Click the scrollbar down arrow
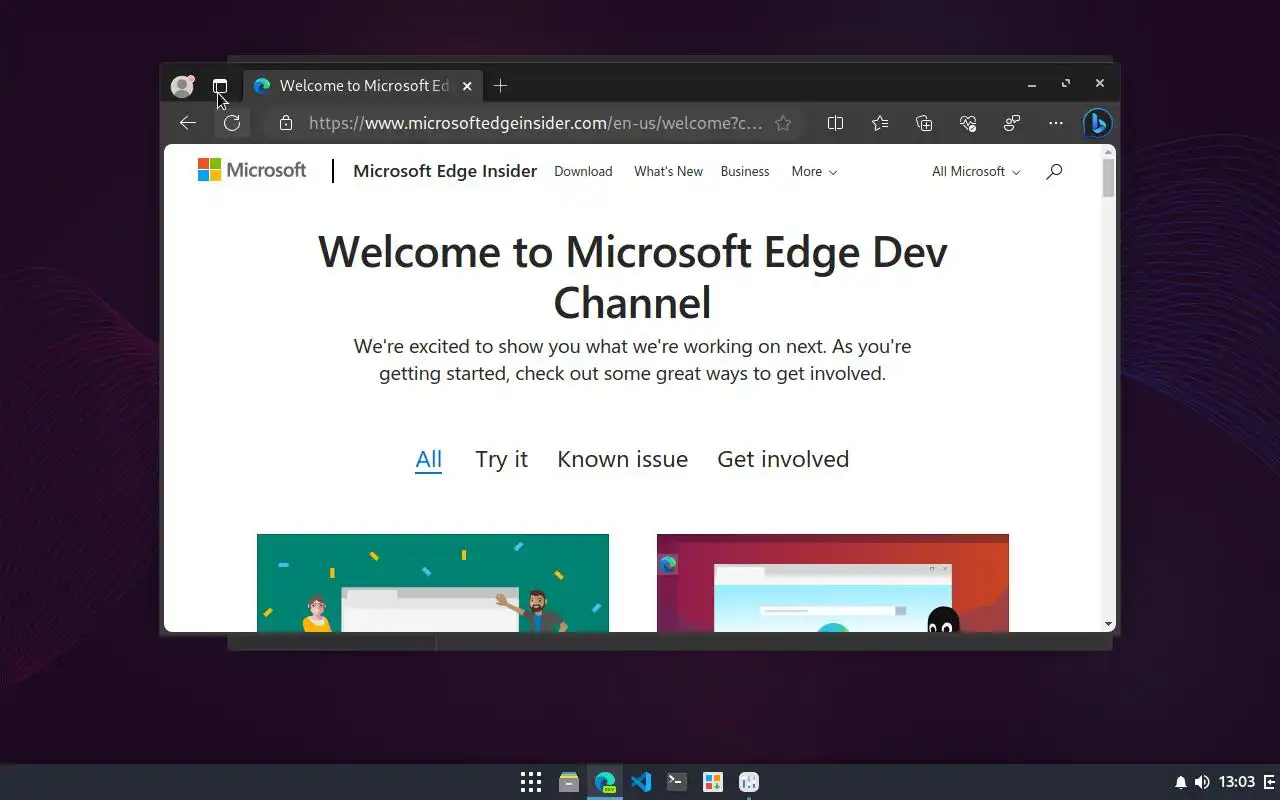 pos(1108,624)
